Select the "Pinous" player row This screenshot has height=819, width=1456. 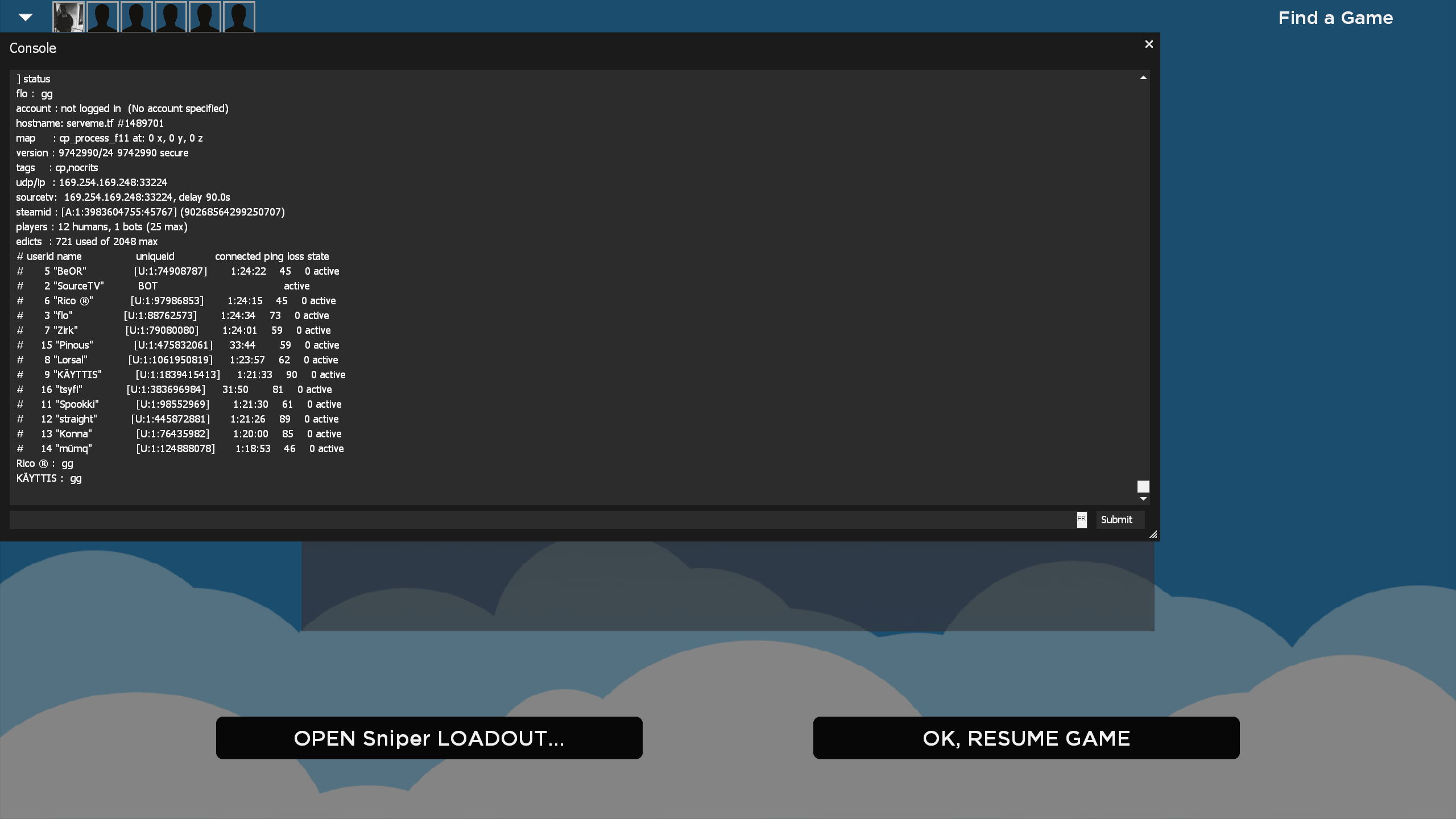(178, 345)
